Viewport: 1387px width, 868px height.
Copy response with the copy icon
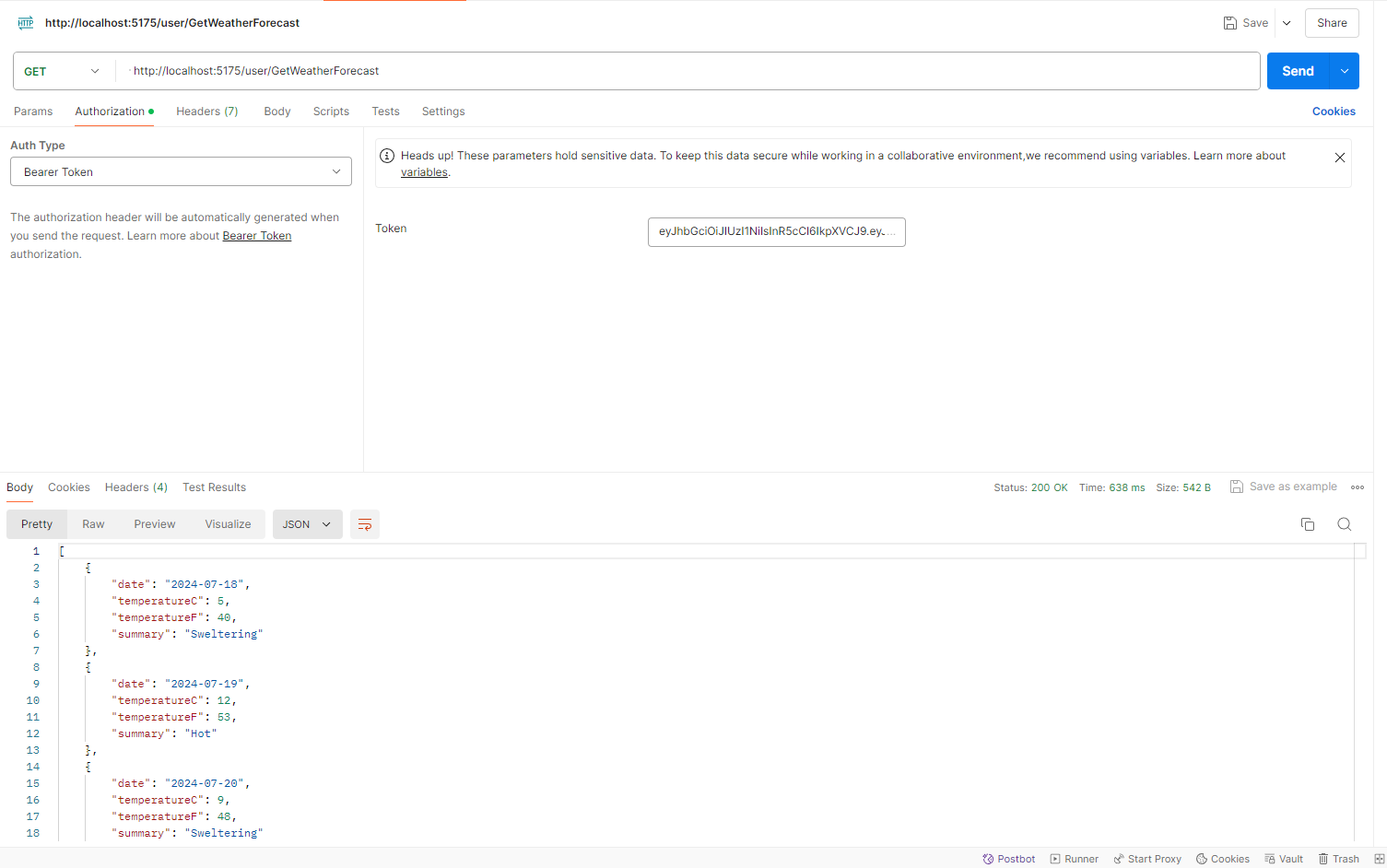pyautogui.click(x=1307, y=524)
